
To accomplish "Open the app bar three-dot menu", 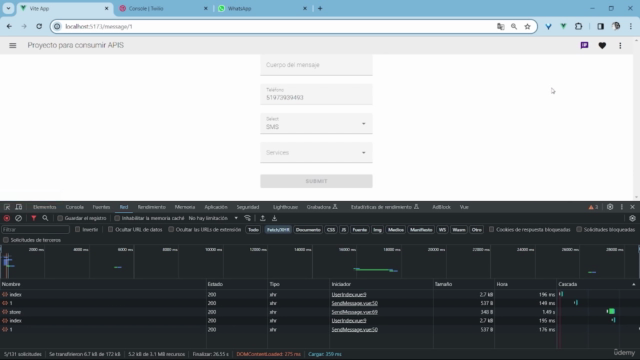I will tap(620, 45).
